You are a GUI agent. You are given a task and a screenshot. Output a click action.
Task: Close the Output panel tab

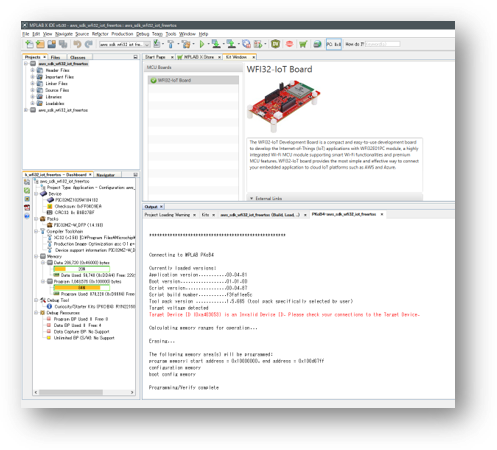(161, 207)
